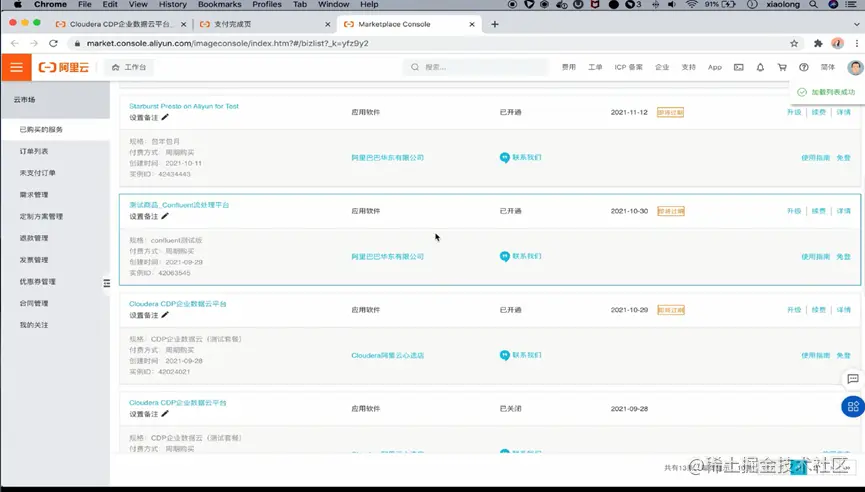Viewport: 865px width, 492px height.
Task: Open 退款管理 in the sidebar
Action: (x=34, y=238)
